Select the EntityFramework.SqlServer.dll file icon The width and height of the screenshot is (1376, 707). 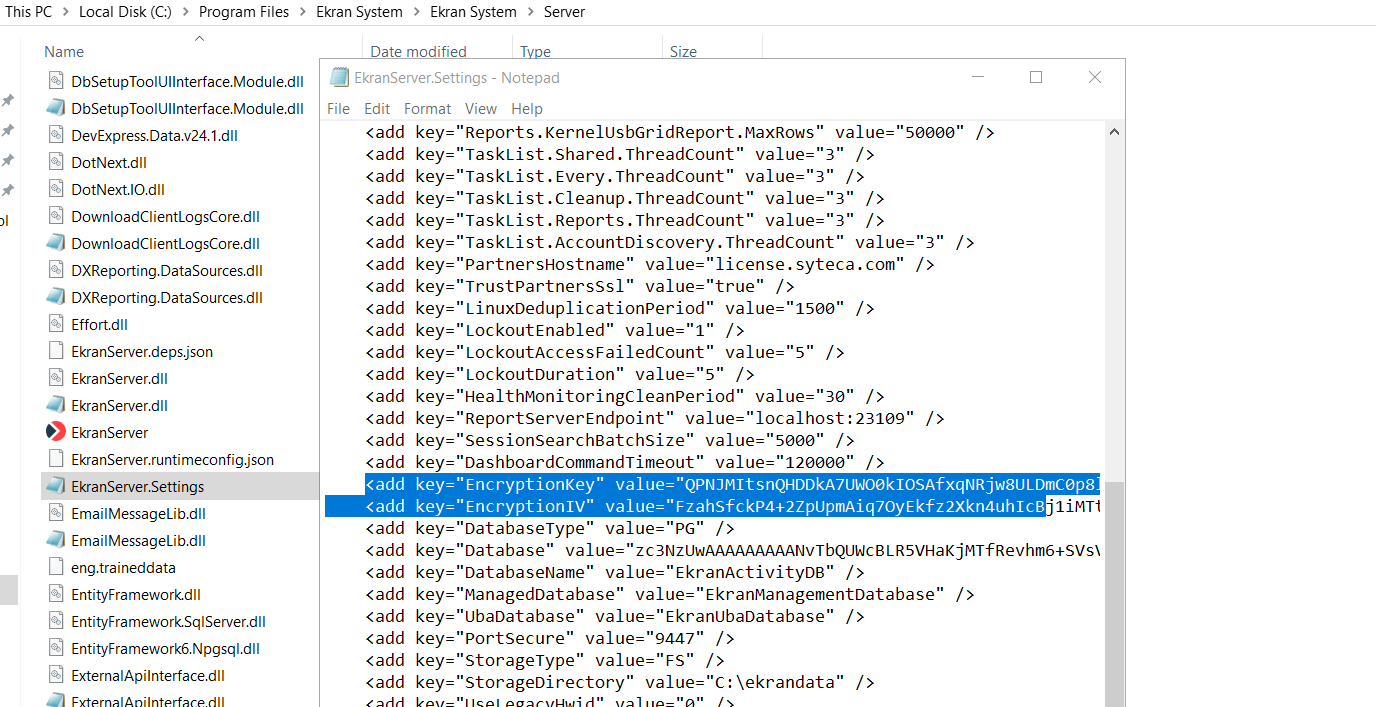pyautogui.click(x=55, y=621)
